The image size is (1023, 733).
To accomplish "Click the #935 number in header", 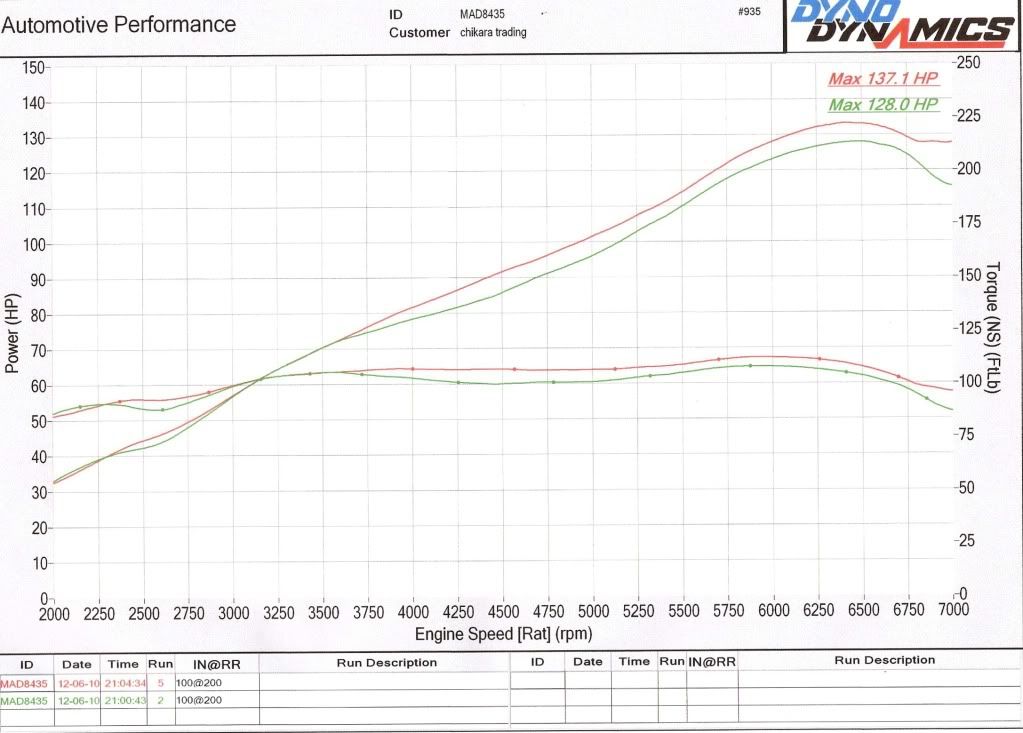I will [x=747, y=10].
